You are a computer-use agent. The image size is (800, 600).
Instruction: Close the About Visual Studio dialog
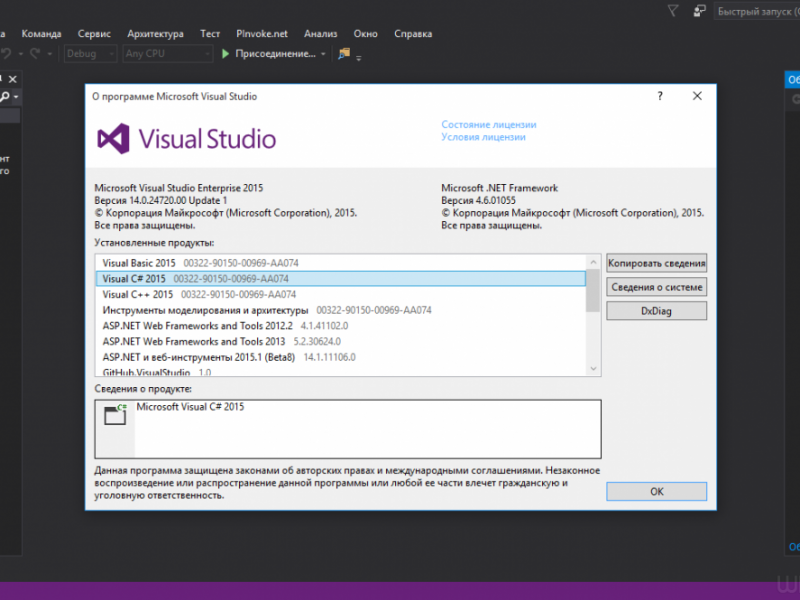pyautogui.click(x=697, y=96)
